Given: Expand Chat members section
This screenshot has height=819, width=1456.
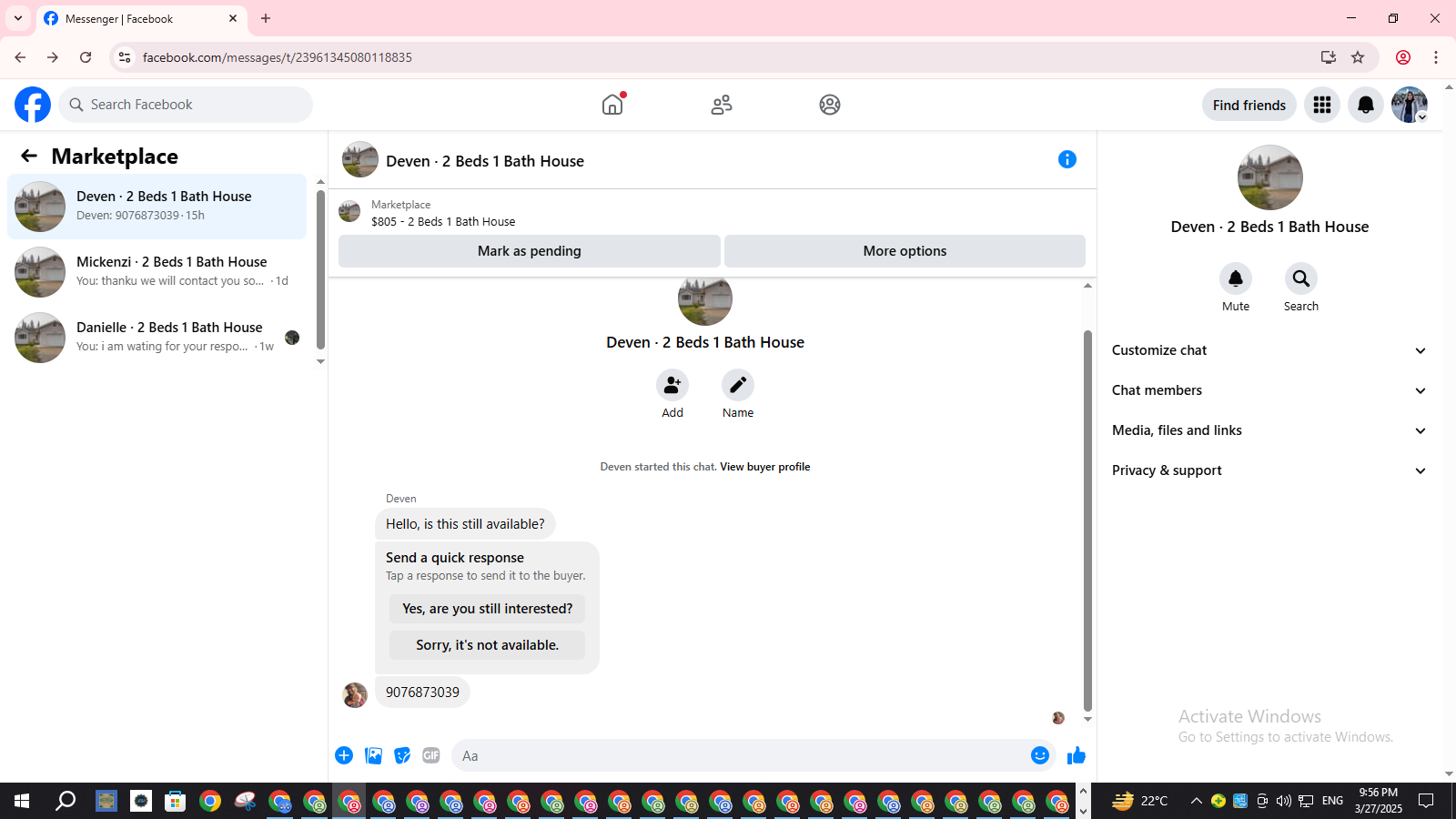Looking at the screenshot, I should [1269, 390].
